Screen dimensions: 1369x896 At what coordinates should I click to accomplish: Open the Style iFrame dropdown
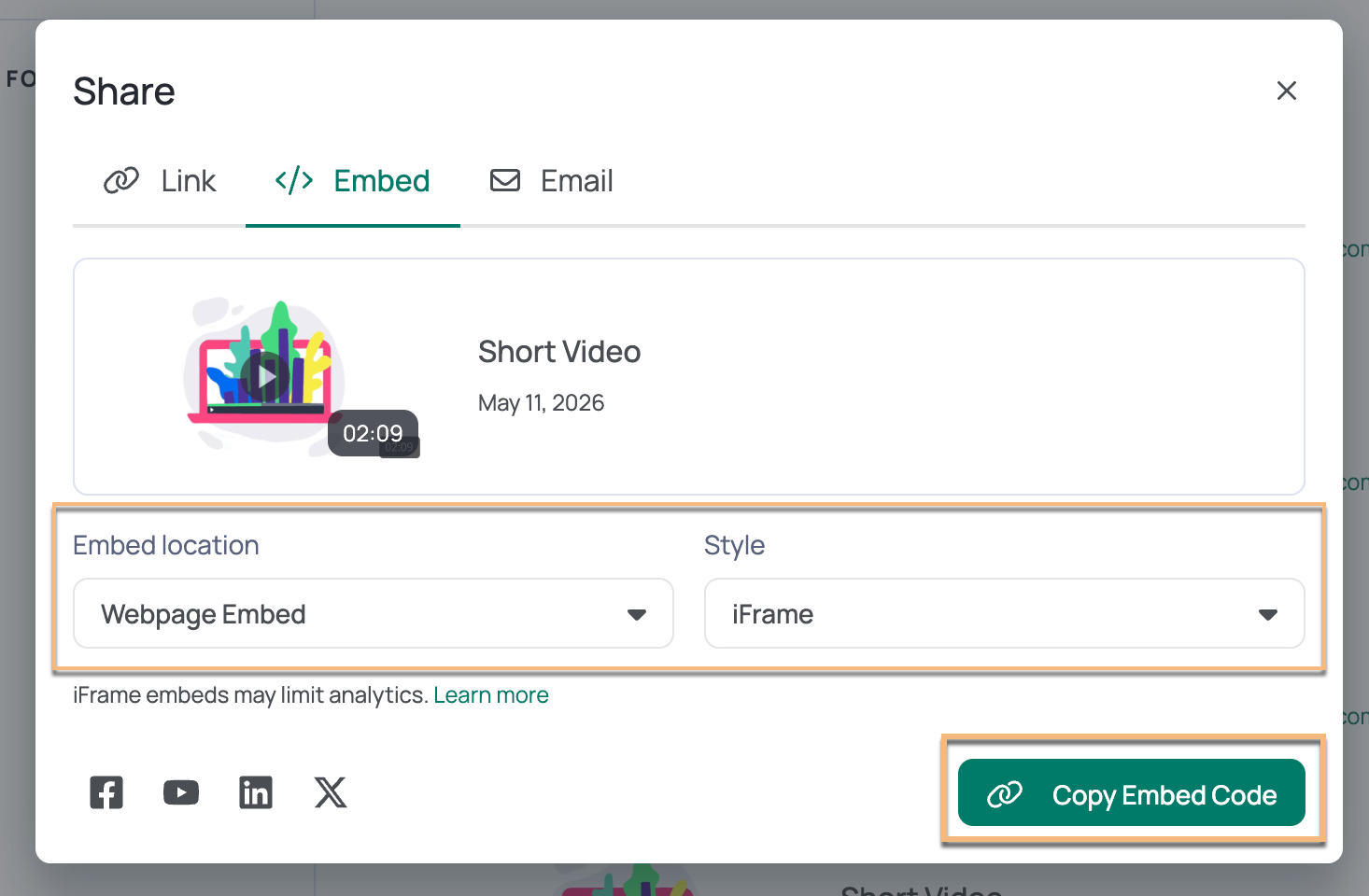1005,613
